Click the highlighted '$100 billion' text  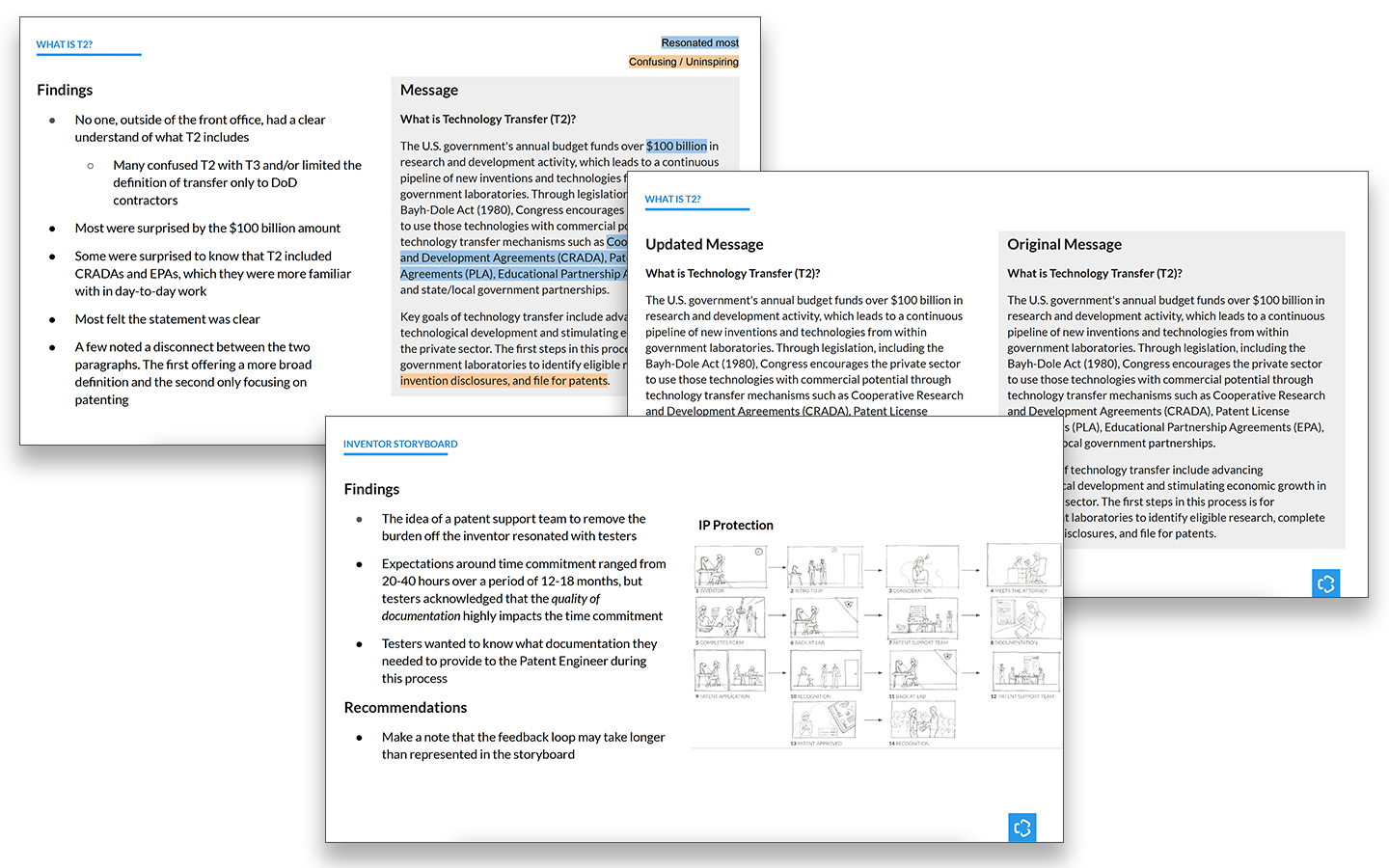point(676,146)
